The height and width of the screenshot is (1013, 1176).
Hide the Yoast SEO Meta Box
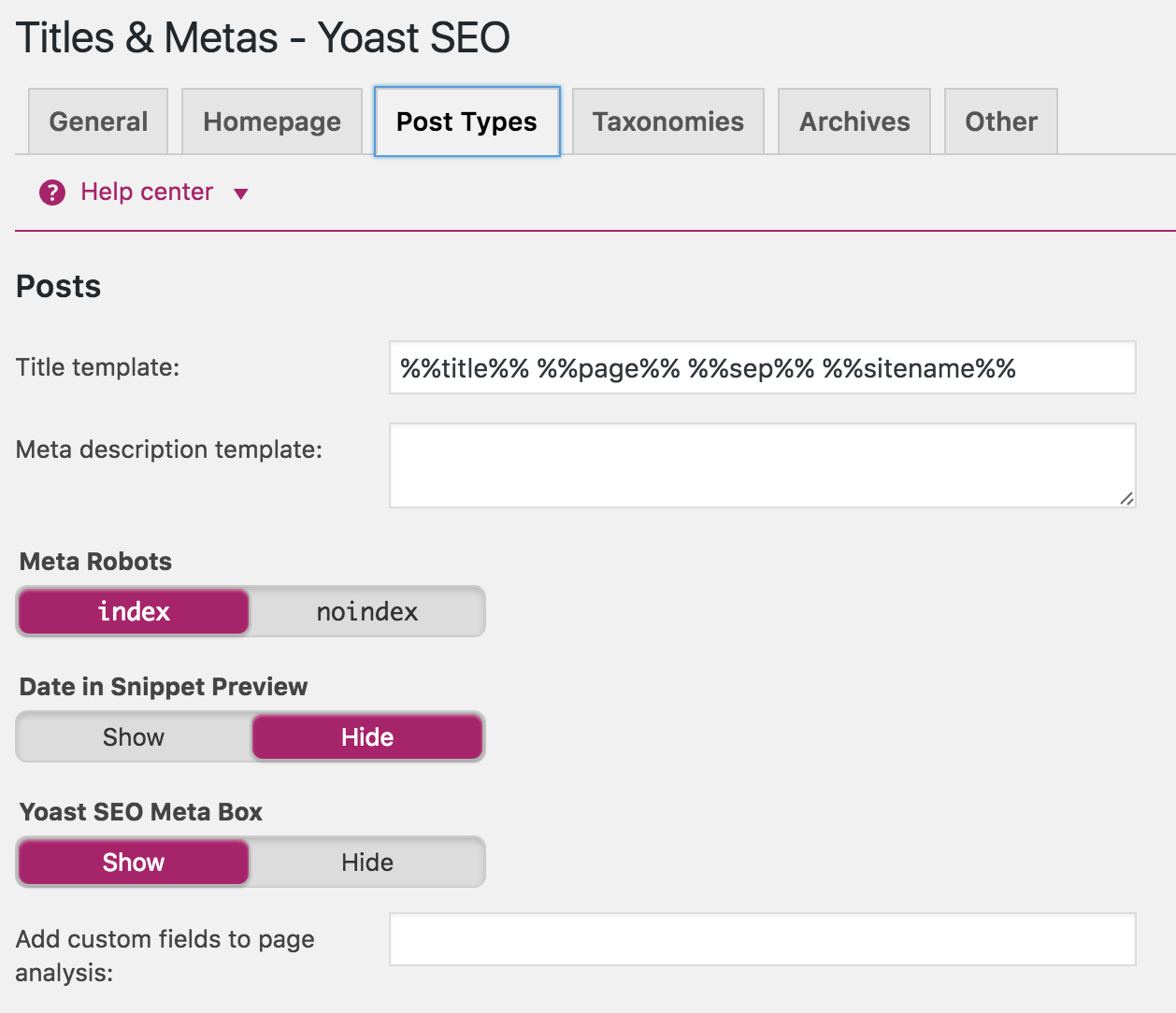pyautogui.click(x=367, y=863)
